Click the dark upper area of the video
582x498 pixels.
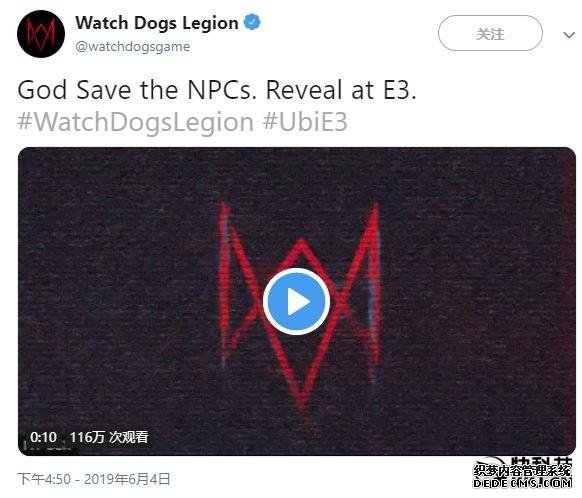click(x=297, y=174)
